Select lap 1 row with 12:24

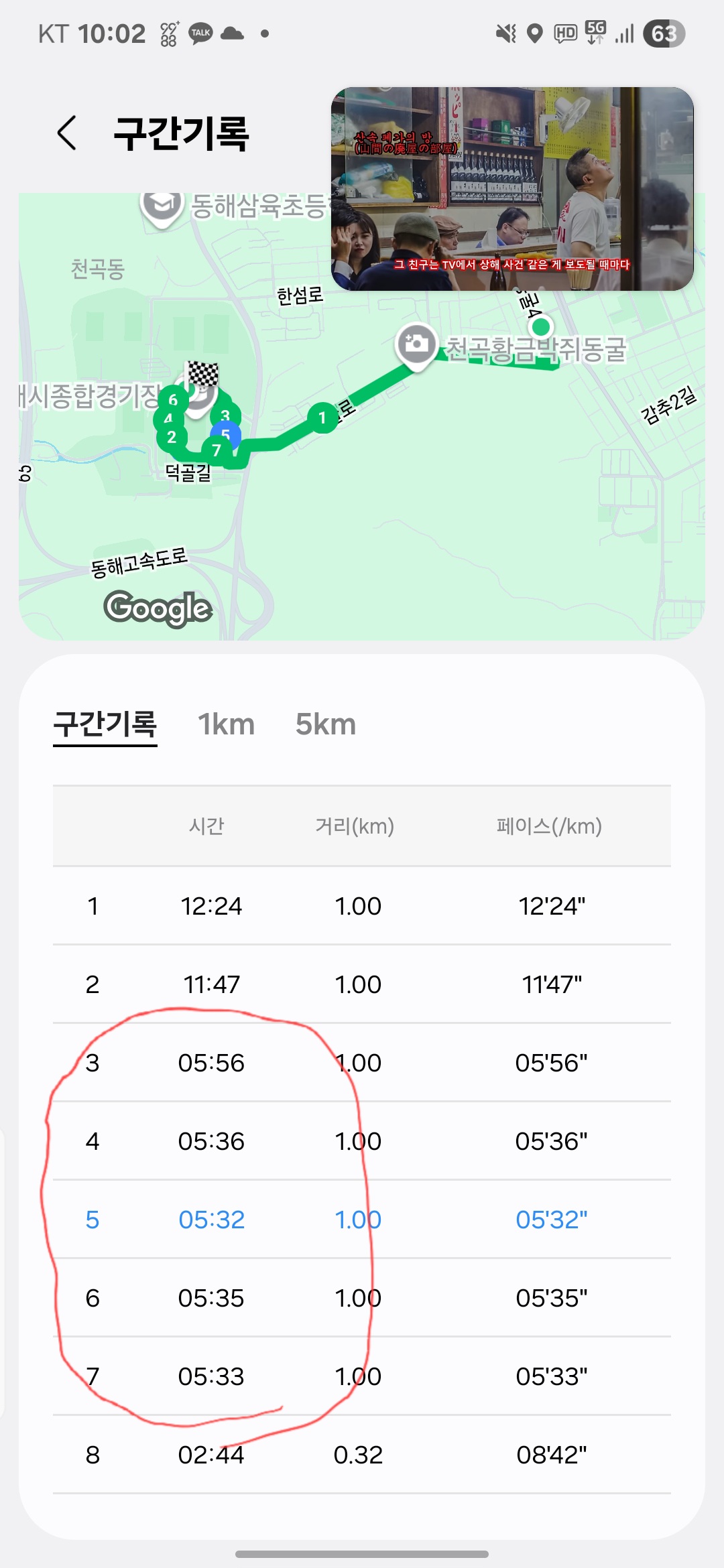click(362, 906)
